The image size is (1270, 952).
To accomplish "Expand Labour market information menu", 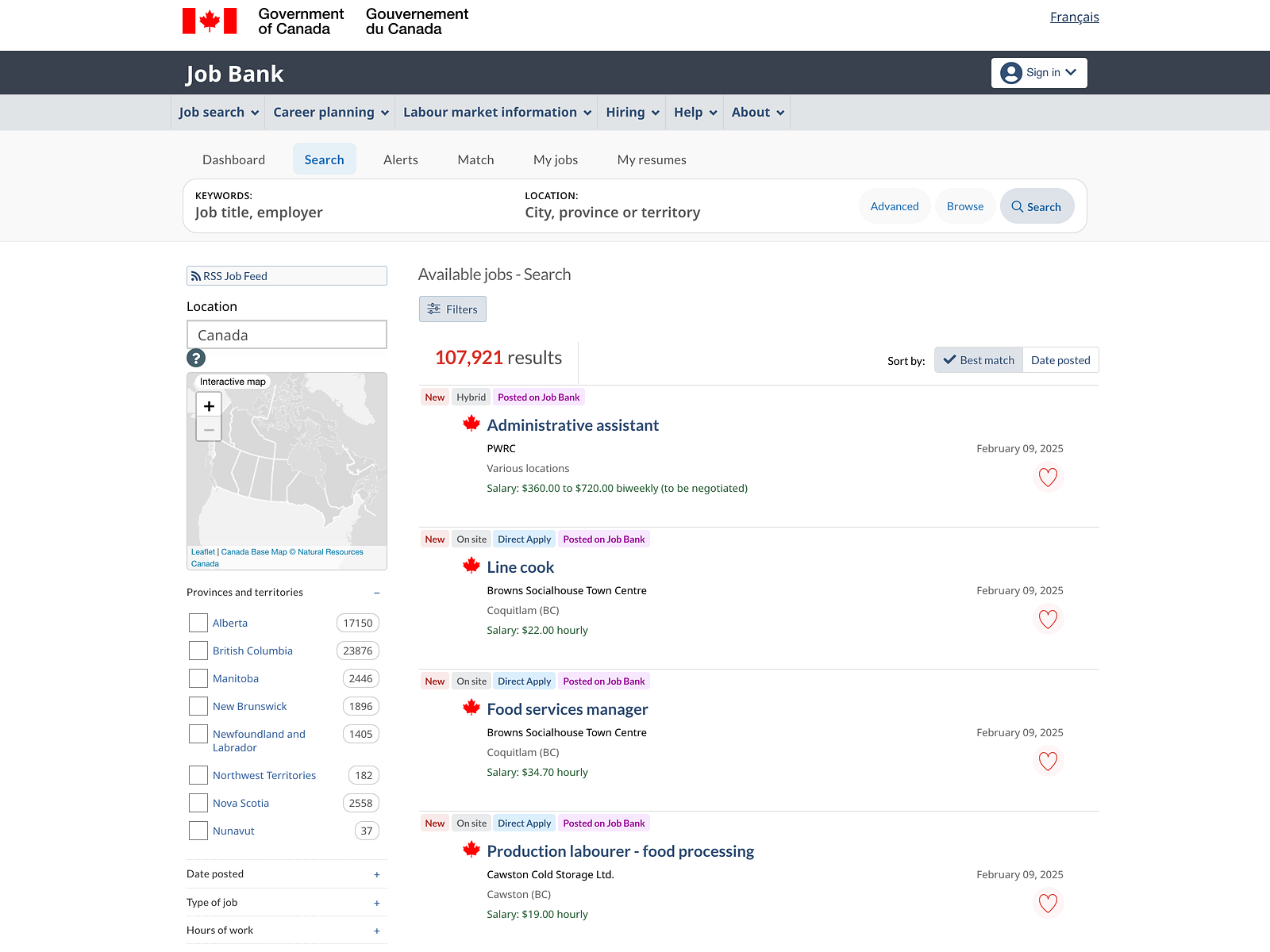I will tap(497, 113).
